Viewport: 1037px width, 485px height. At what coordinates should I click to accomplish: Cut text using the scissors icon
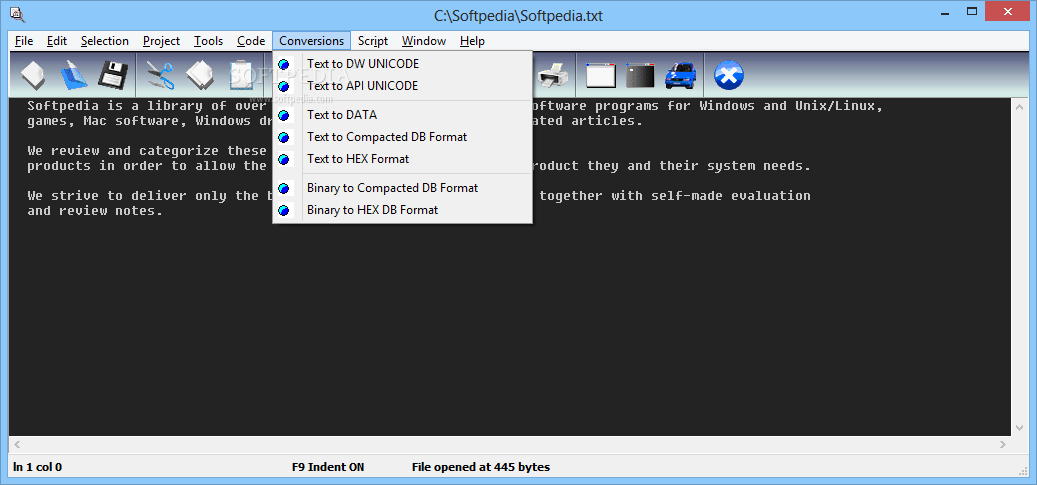160,75
